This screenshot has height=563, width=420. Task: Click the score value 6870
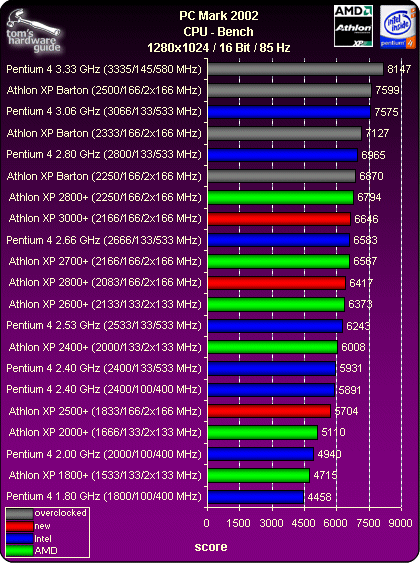pyautogui.click(x=371, y=176)
